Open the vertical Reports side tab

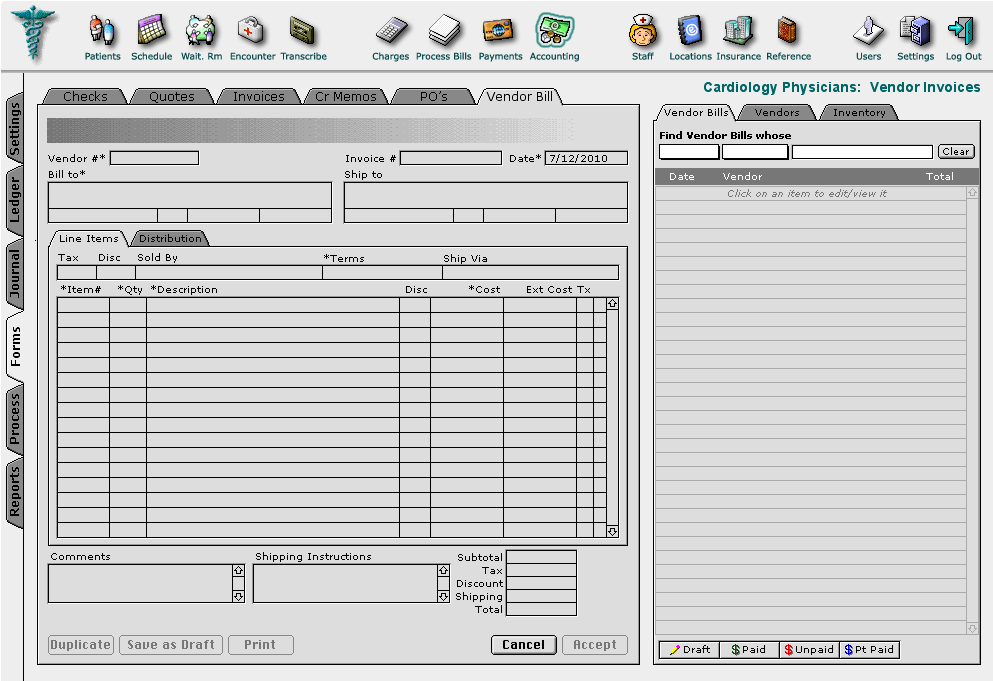[15, 491]
